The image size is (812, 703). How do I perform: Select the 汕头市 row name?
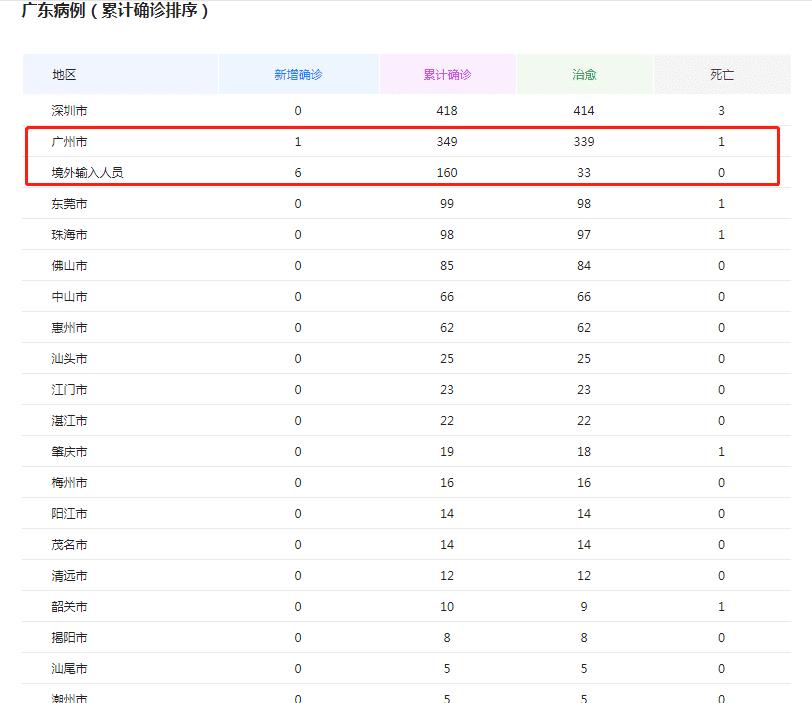point(69,359)
